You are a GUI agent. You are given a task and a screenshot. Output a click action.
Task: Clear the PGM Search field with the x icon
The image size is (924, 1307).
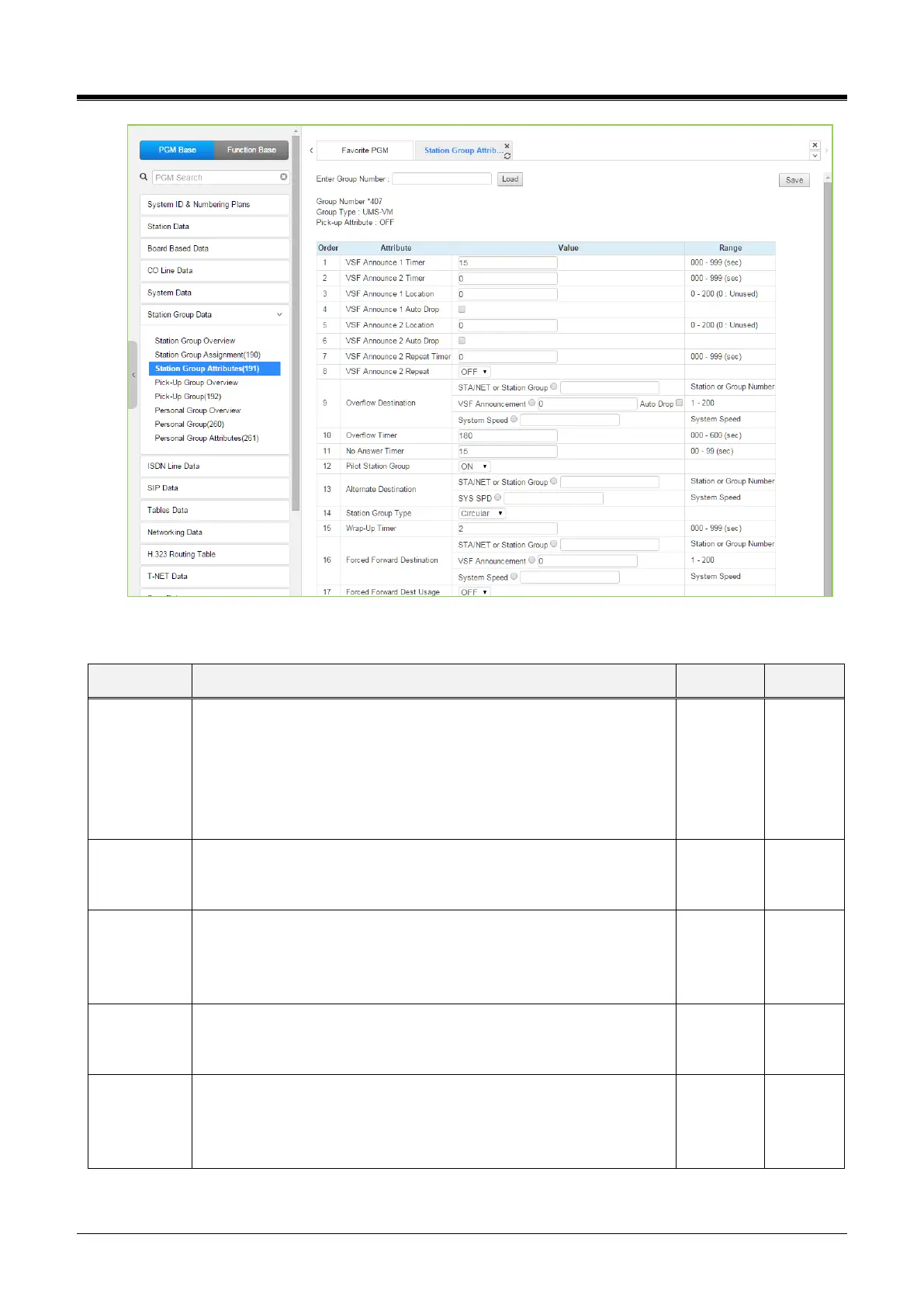click(284, 177)
